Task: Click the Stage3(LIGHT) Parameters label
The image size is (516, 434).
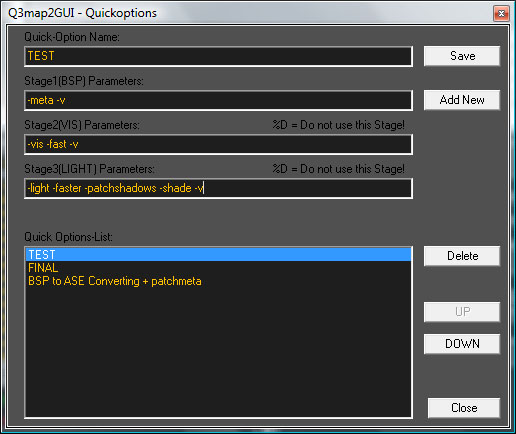Action: point(89,169)
